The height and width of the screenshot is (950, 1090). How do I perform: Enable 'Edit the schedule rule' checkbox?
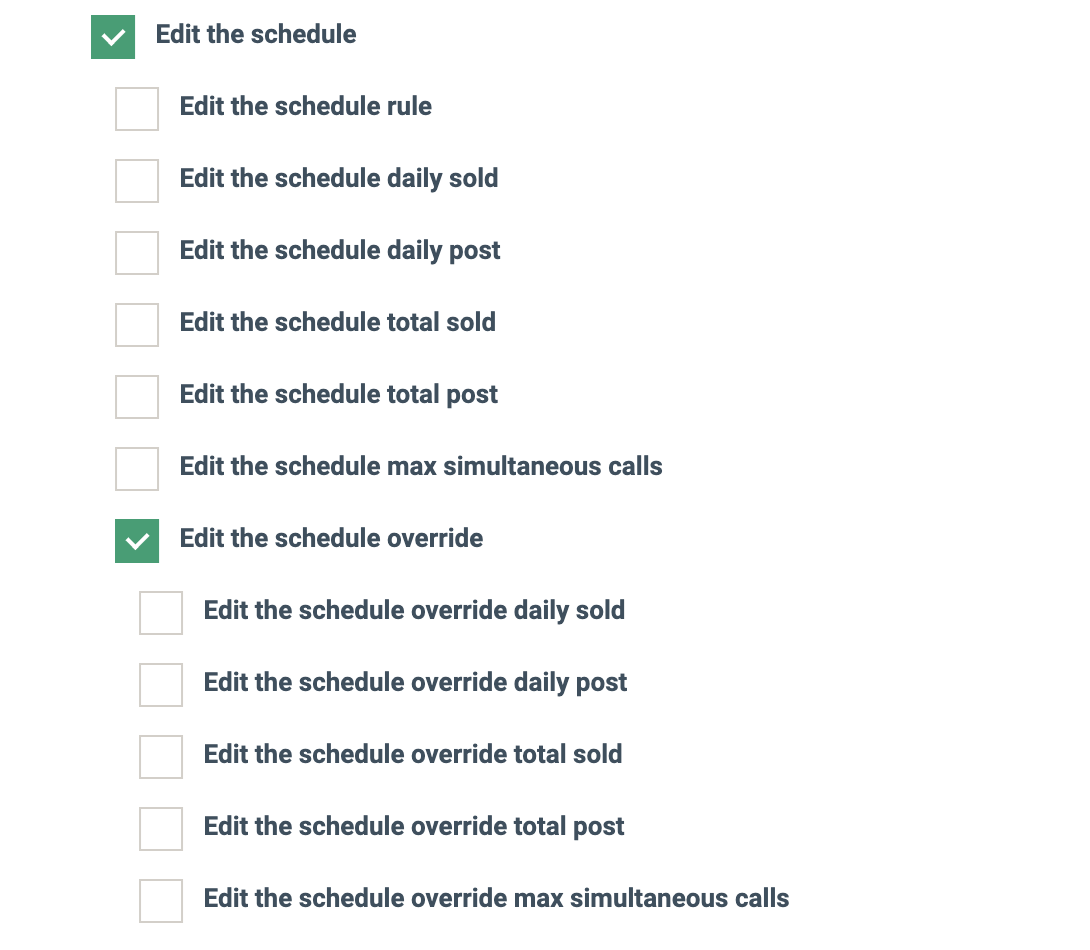tap(137, 109)
